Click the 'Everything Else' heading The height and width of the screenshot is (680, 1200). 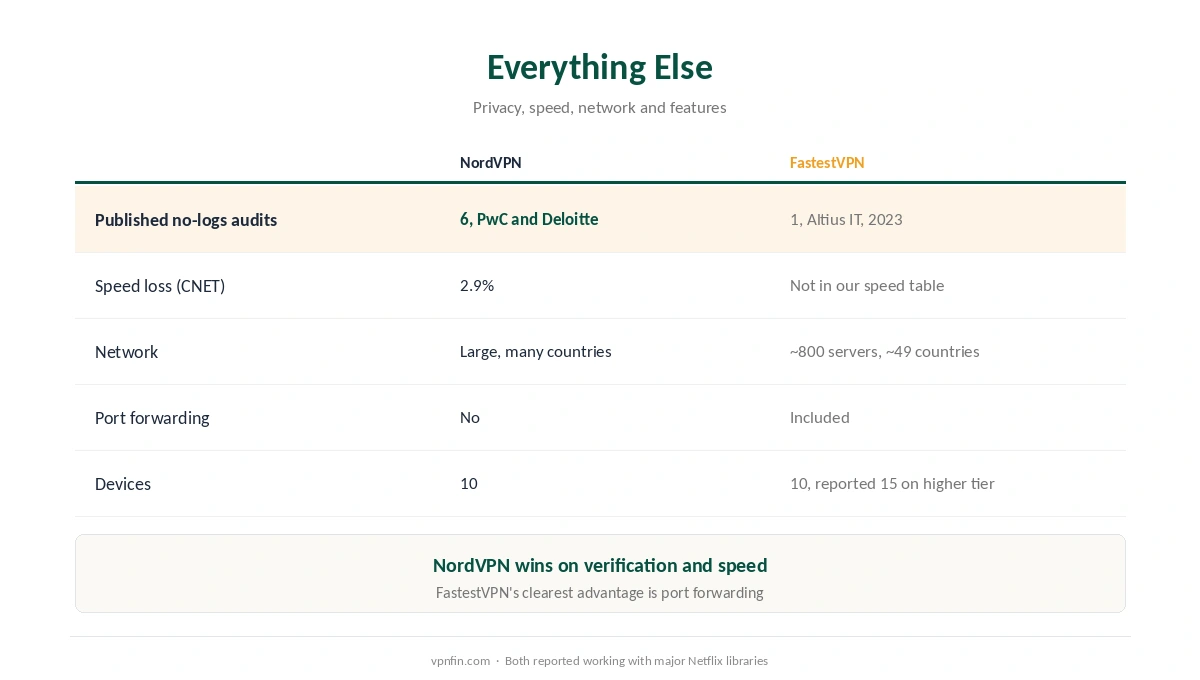pos(600,67)
